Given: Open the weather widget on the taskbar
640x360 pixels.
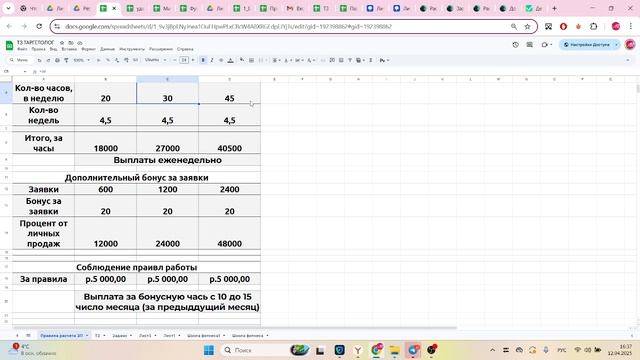Looking at the screenshot, I should coord(33,350).
